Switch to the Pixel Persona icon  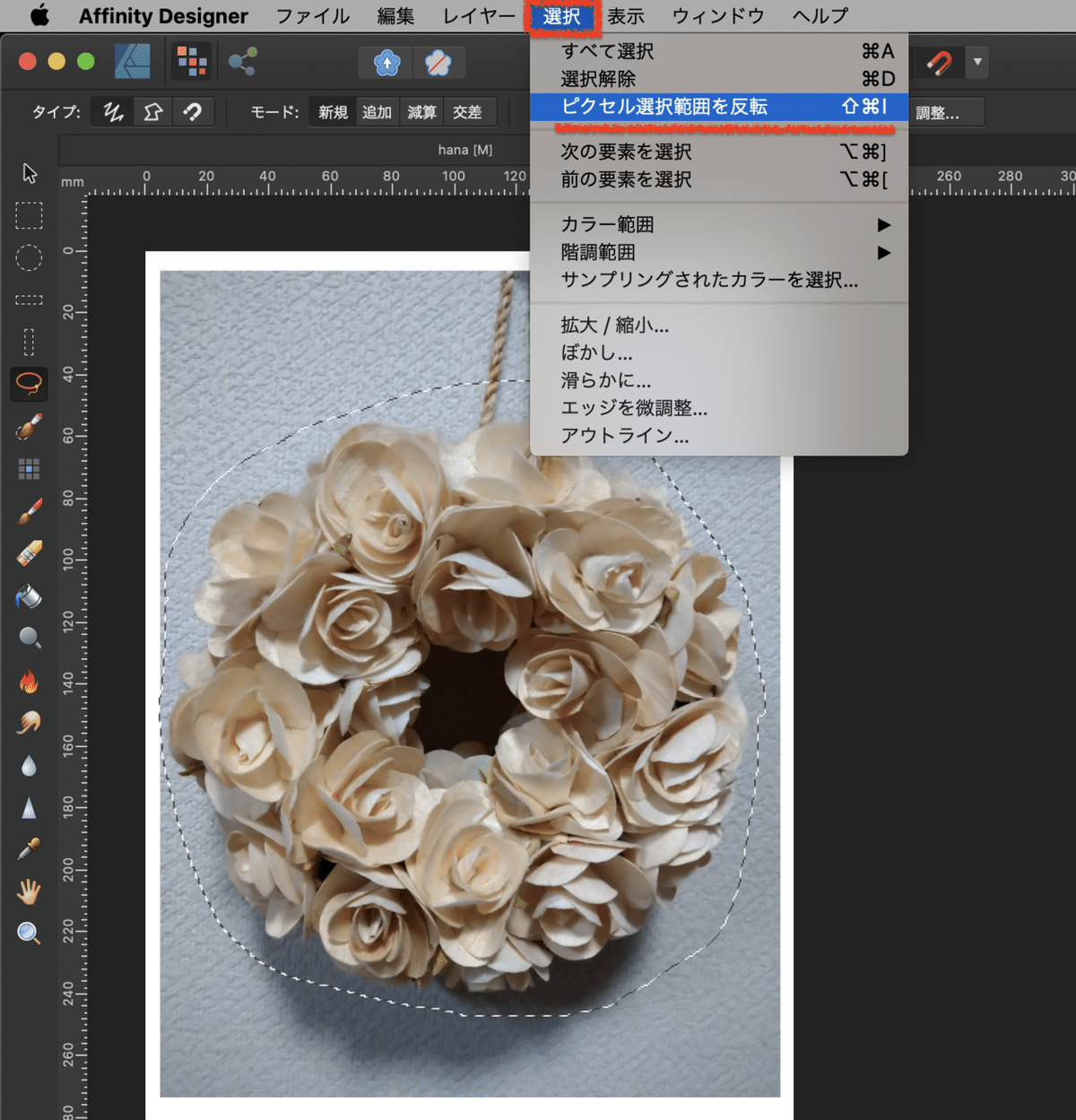click(192, 62)
